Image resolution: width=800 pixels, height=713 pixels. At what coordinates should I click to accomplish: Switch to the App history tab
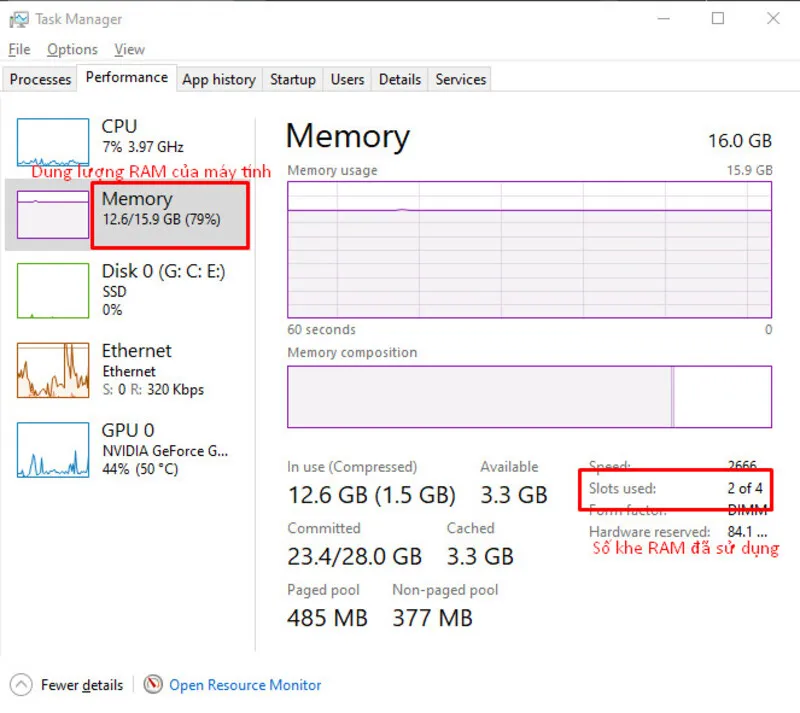[219, 79]
